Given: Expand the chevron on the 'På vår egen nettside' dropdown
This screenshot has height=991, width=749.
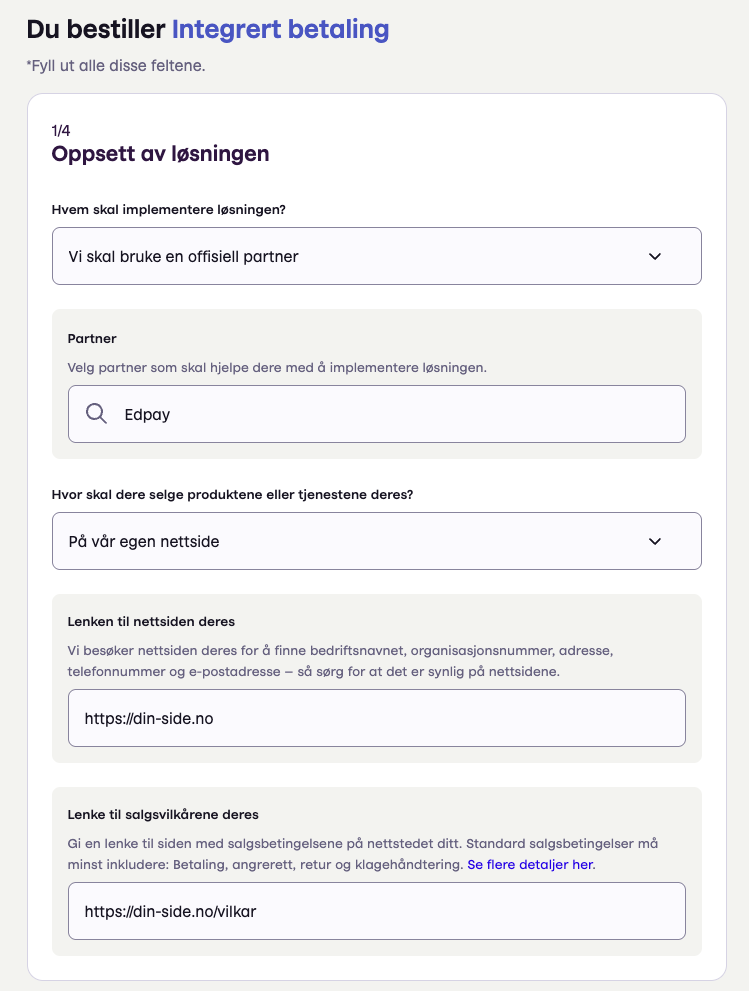Looking at the screenshot, I should tap(655, 541).
